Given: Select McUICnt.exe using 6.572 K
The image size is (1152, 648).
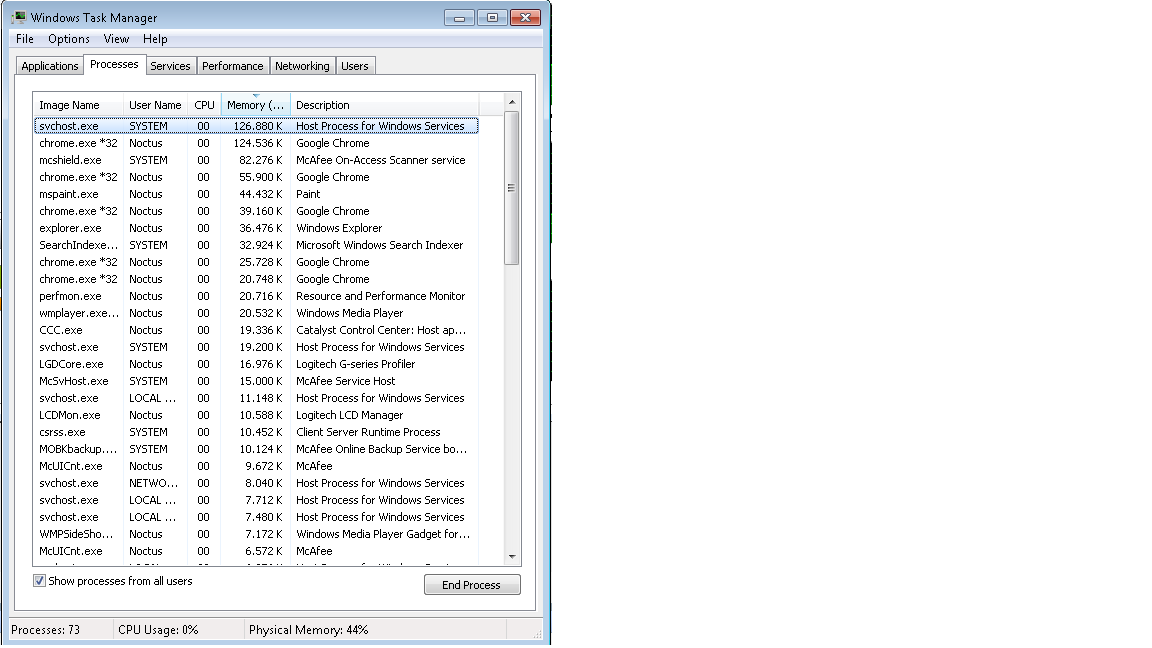Looking at the screenshot, I should click(256, 551).
